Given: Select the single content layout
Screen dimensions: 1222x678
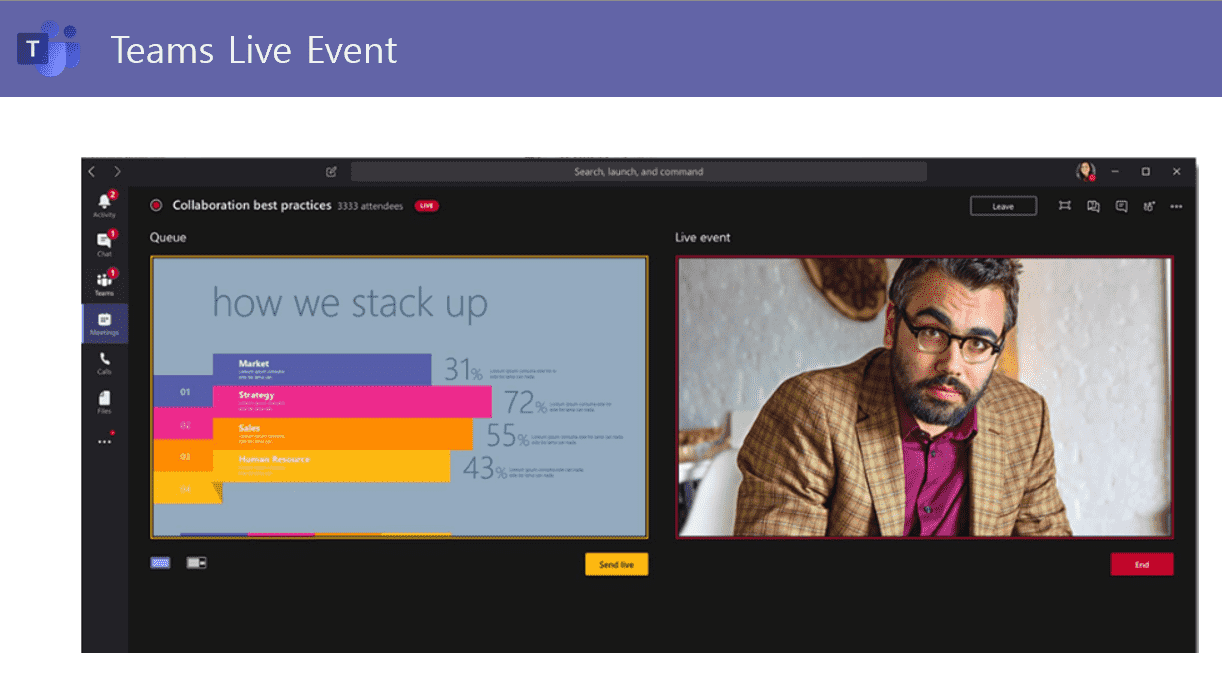Looking at the screenshot, I should (x=161, y=563).
